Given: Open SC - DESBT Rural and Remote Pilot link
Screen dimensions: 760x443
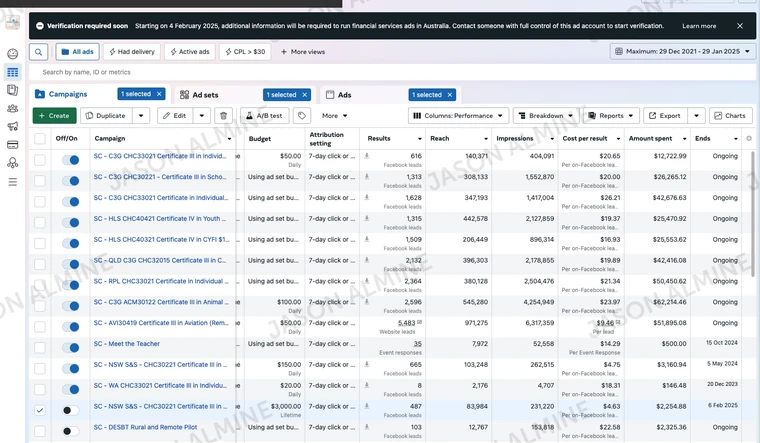Looking at the screenshot, I should point(145,427).
